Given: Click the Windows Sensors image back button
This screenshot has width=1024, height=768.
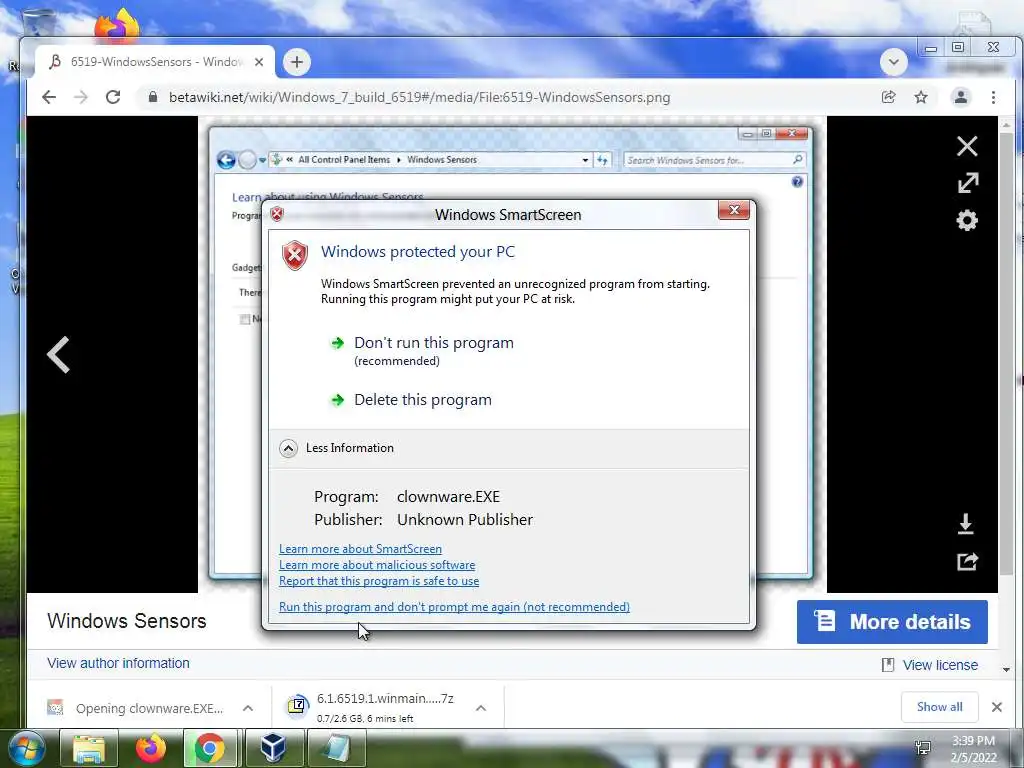Looking at the screenshot, I should tap(226, 160).
